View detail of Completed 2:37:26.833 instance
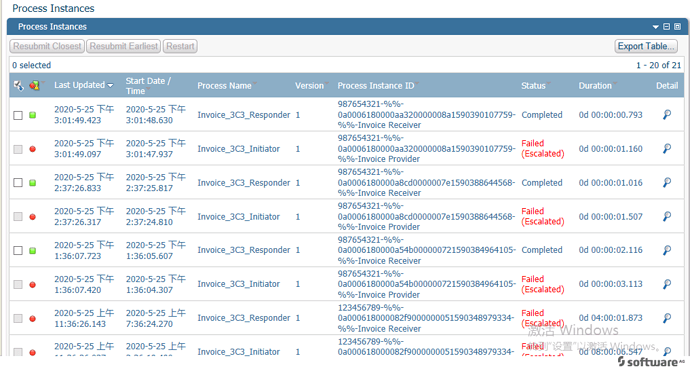The height and width of the screenshot is (369, 690). [x=667, y=183]
